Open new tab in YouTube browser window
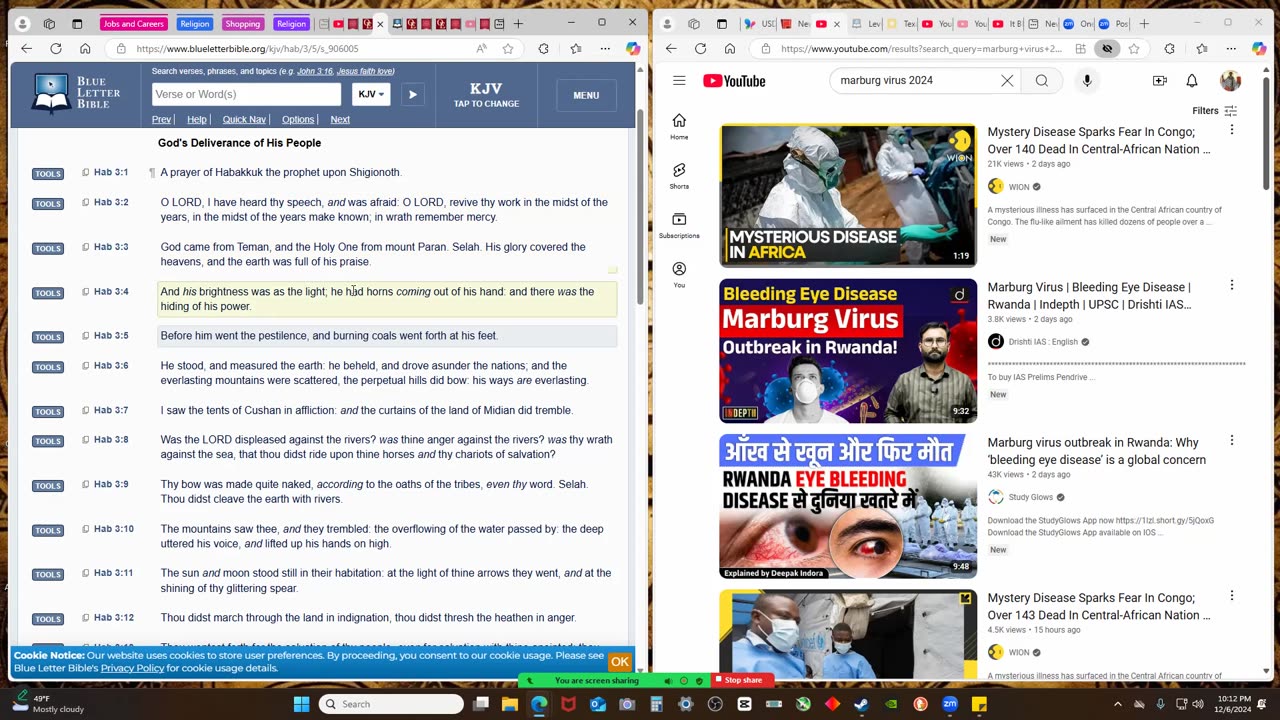 click(x=1144, y=23)
